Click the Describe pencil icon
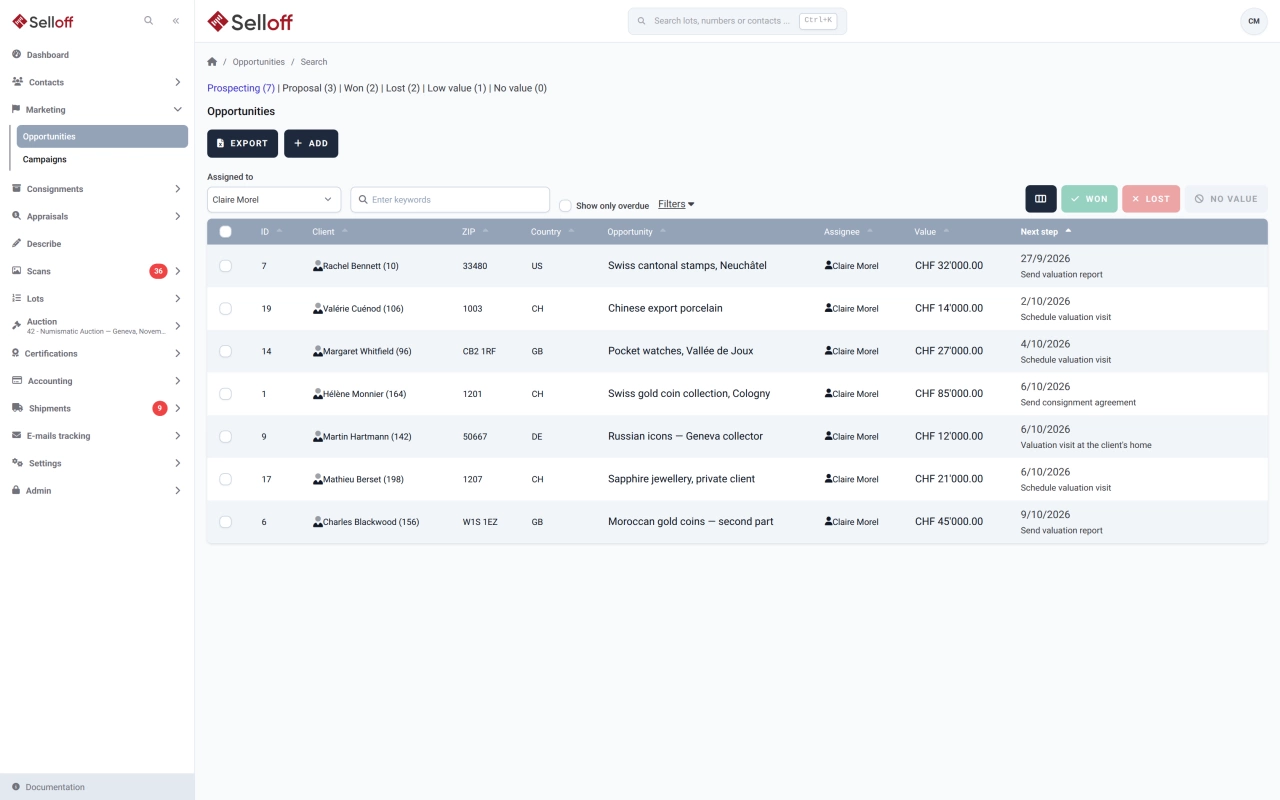 pyautogui.click(x=17, y=243)
